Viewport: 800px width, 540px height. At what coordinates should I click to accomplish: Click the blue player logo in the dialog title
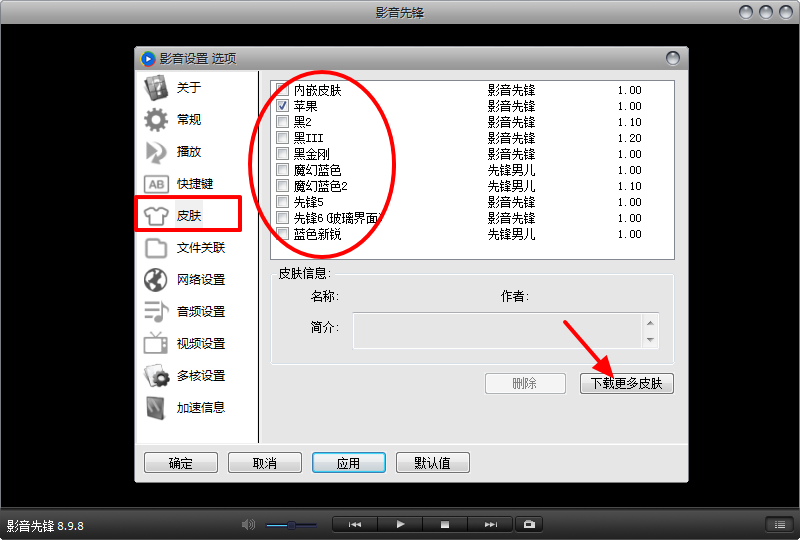[x=148, y=59]
